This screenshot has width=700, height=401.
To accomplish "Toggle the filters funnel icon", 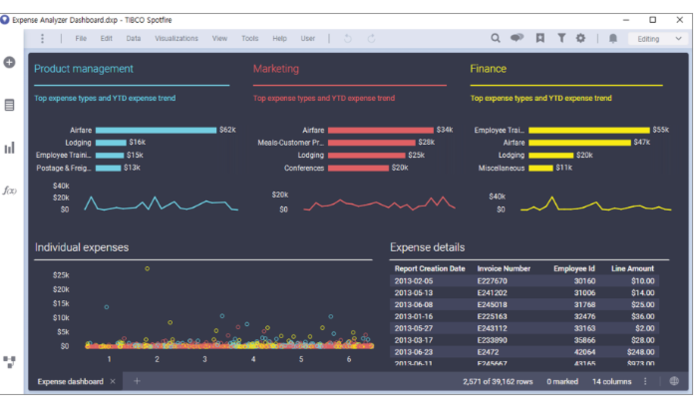I will pyautogui.click(x=561, y=38).
